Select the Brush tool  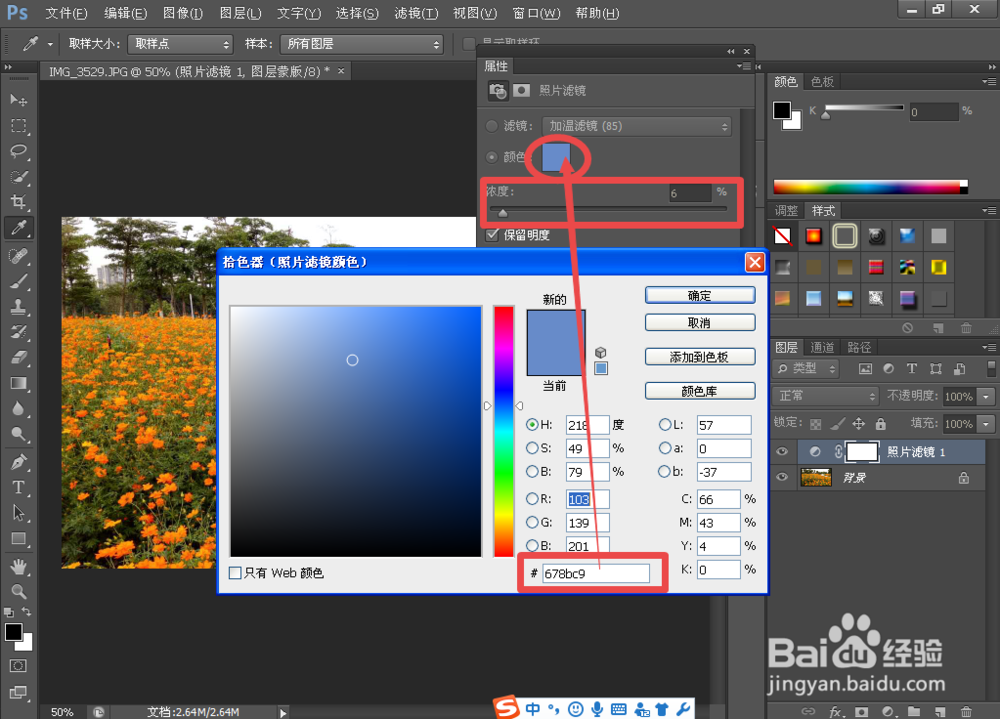[x=18, y=281]
